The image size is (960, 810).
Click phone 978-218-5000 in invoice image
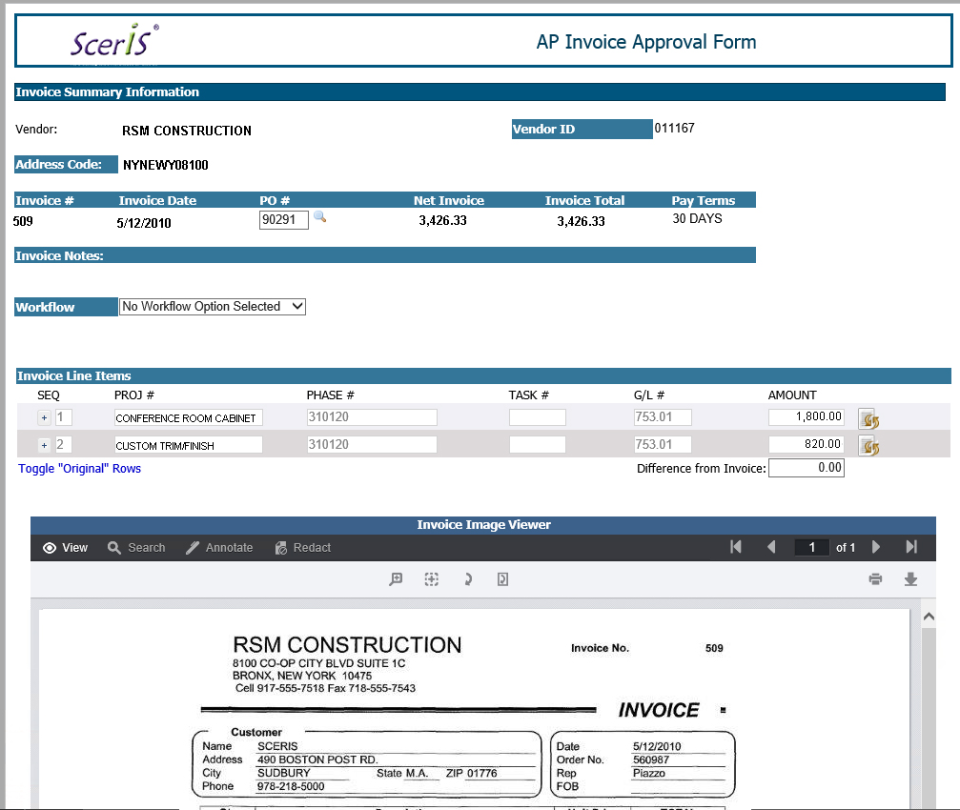(291, 786)
